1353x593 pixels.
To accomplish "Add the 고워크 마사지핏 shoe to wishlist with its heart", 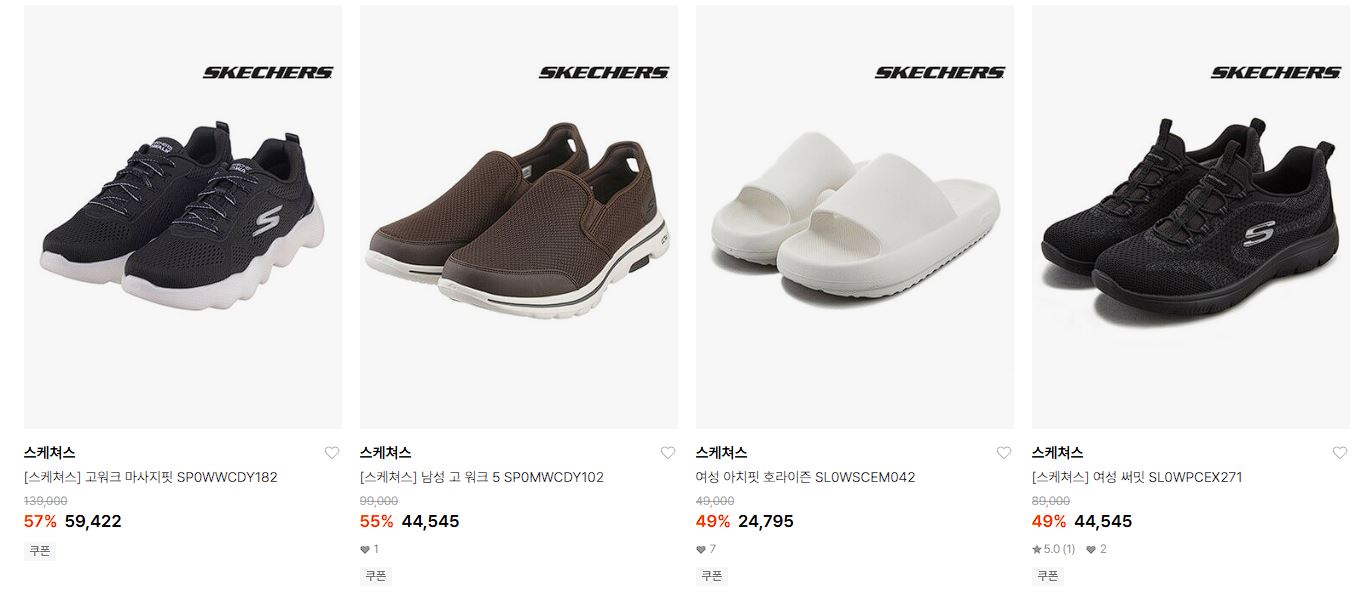I will click(x=332, y=453).
